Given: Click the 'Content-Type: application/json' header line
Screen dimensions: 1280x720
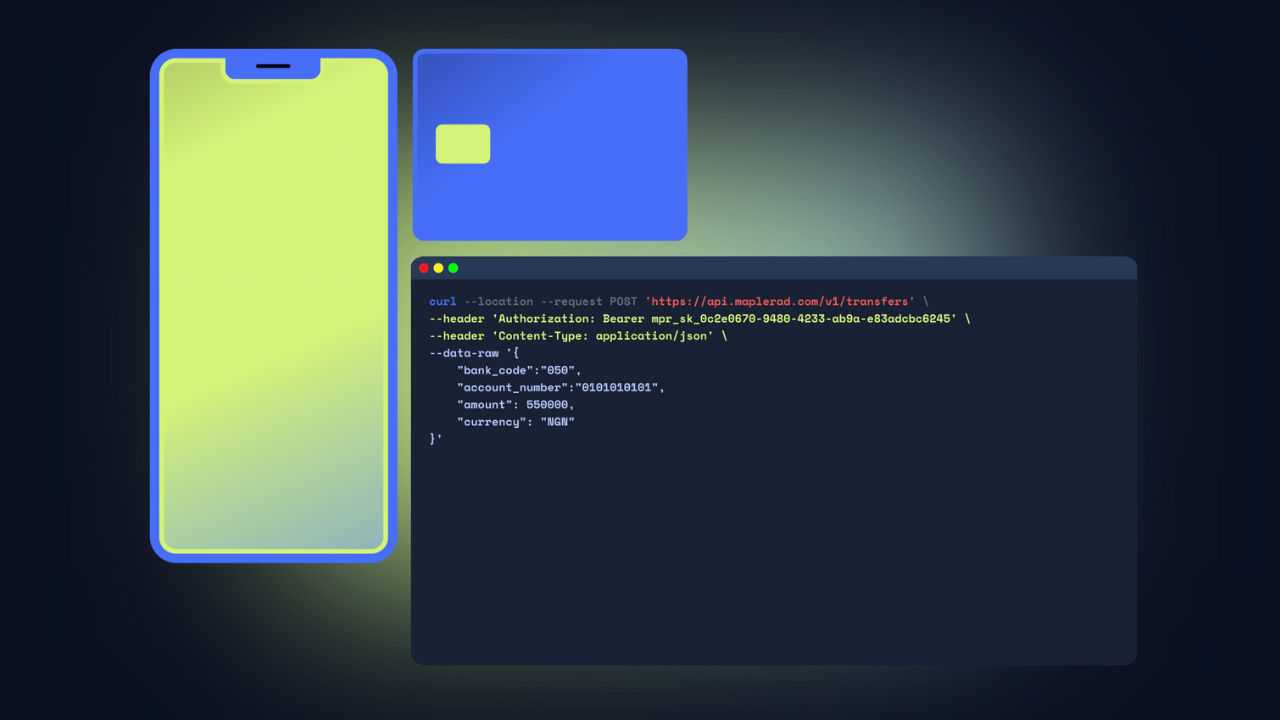Looking at the screenshot, I should (578, 335).
